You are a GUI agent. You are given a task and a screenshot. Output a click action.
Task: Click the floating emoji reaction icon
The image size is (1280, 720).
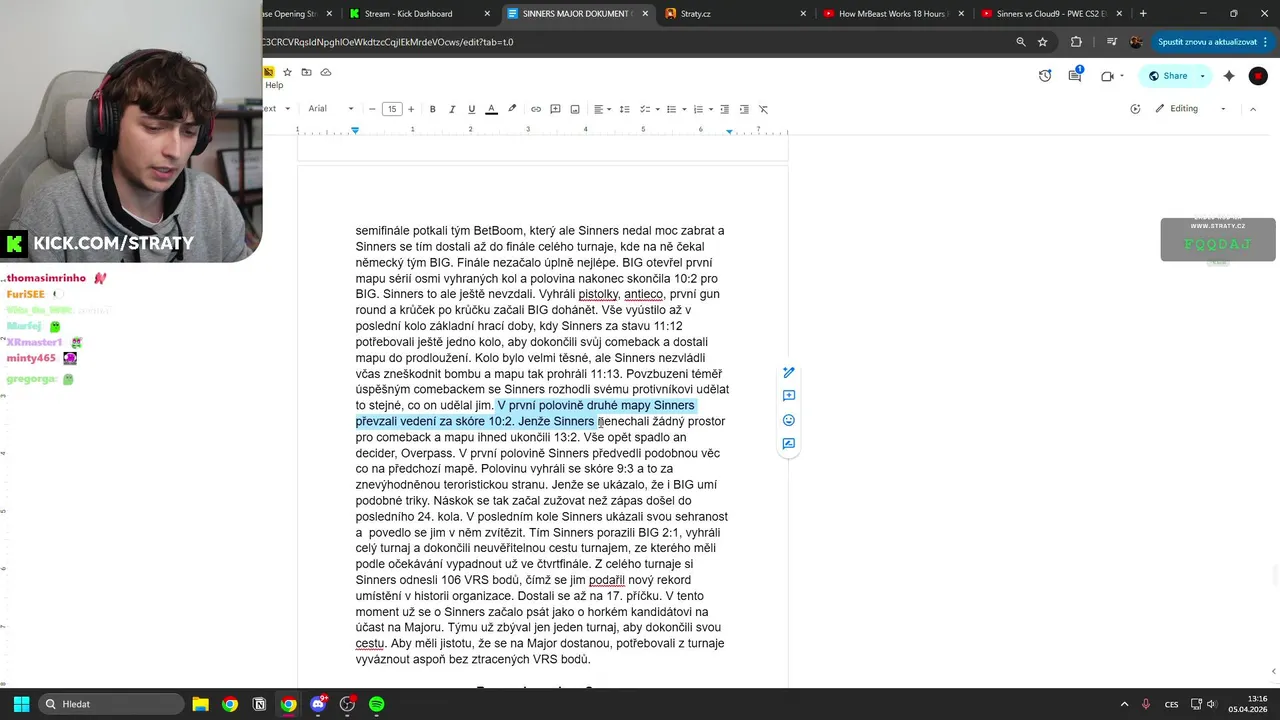click(x=789, y=420)
